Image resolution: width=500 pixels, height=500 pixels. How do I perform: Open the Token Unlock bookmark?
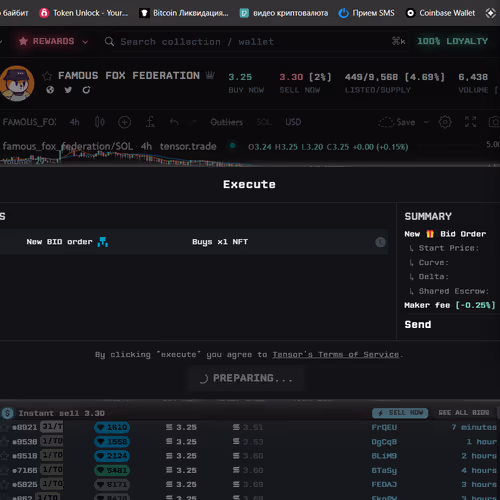tap(84, 13)
